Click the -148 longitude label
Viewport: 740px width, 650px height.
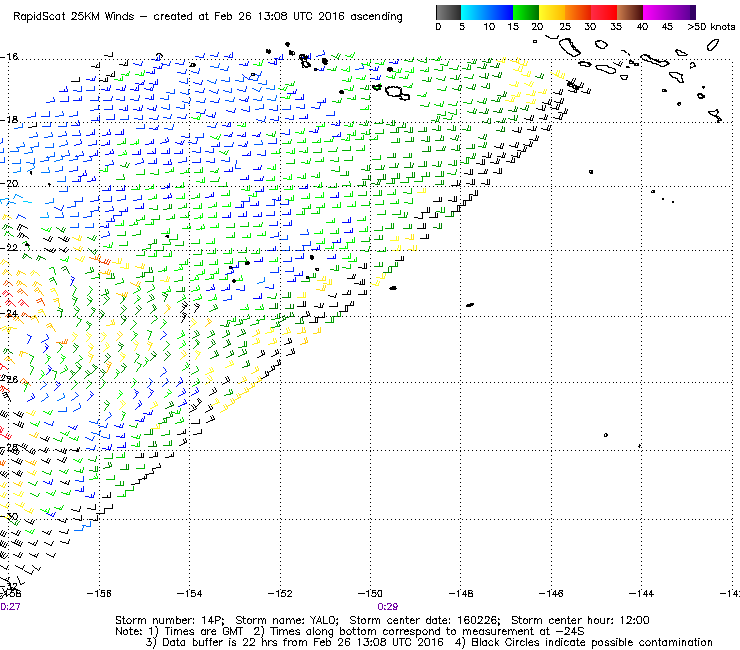point(461,593)
